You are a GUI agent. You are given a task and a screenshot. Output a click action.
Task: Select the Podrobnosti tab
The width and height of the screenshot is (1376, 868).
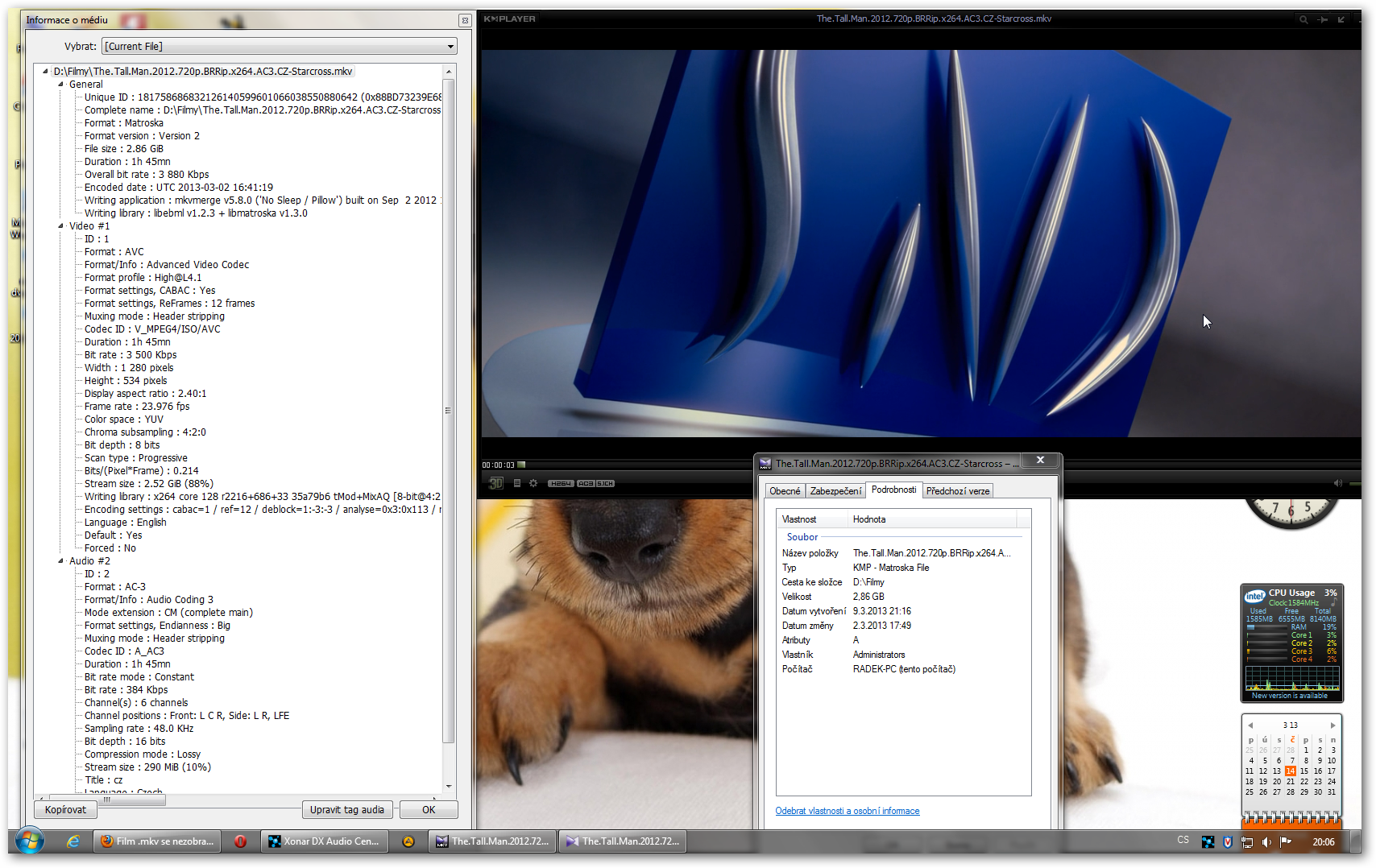tap(893, 490)
